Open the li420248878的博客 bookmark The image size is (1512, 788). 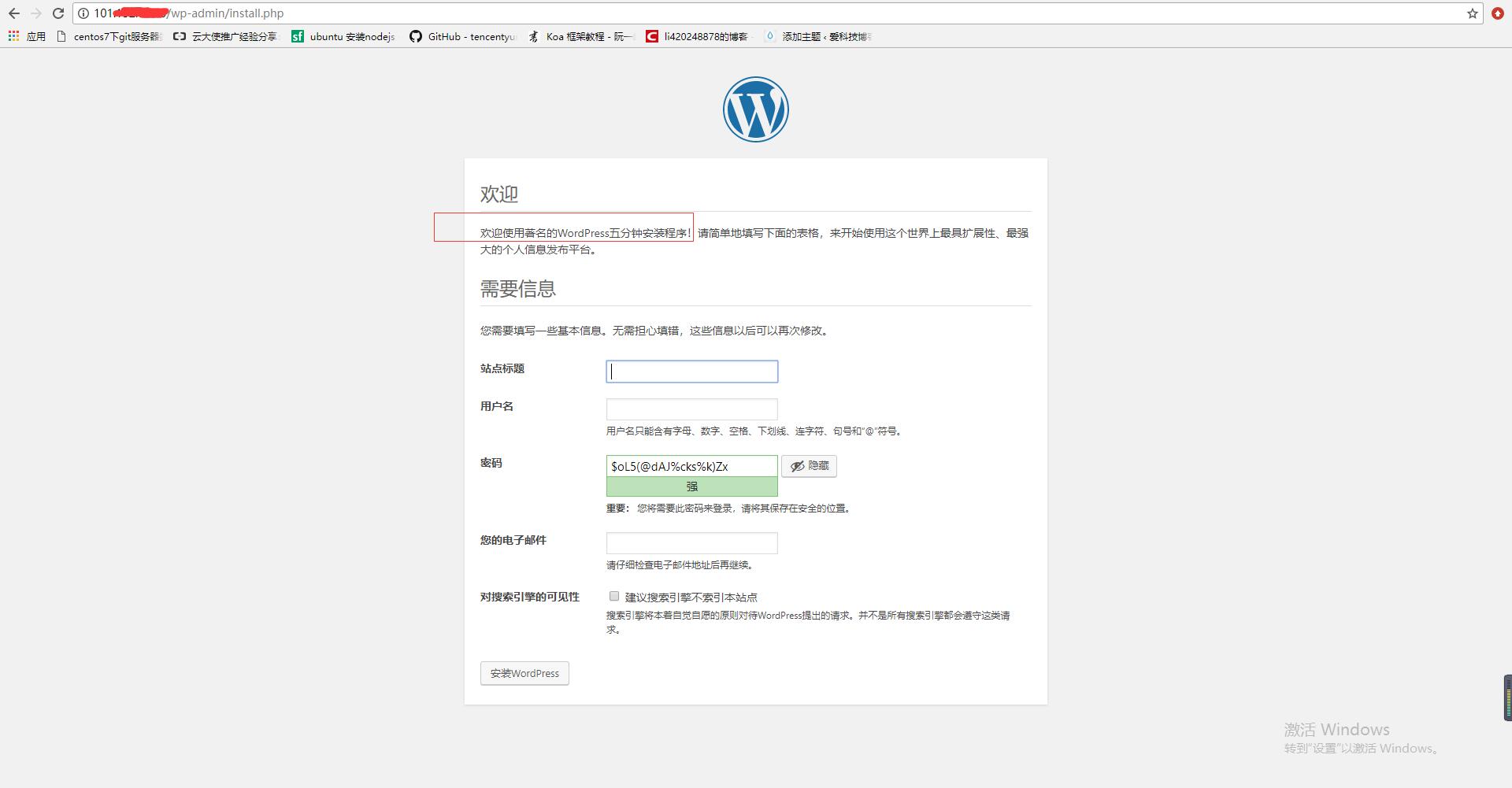pyautogui.click(x=698, y=36)
